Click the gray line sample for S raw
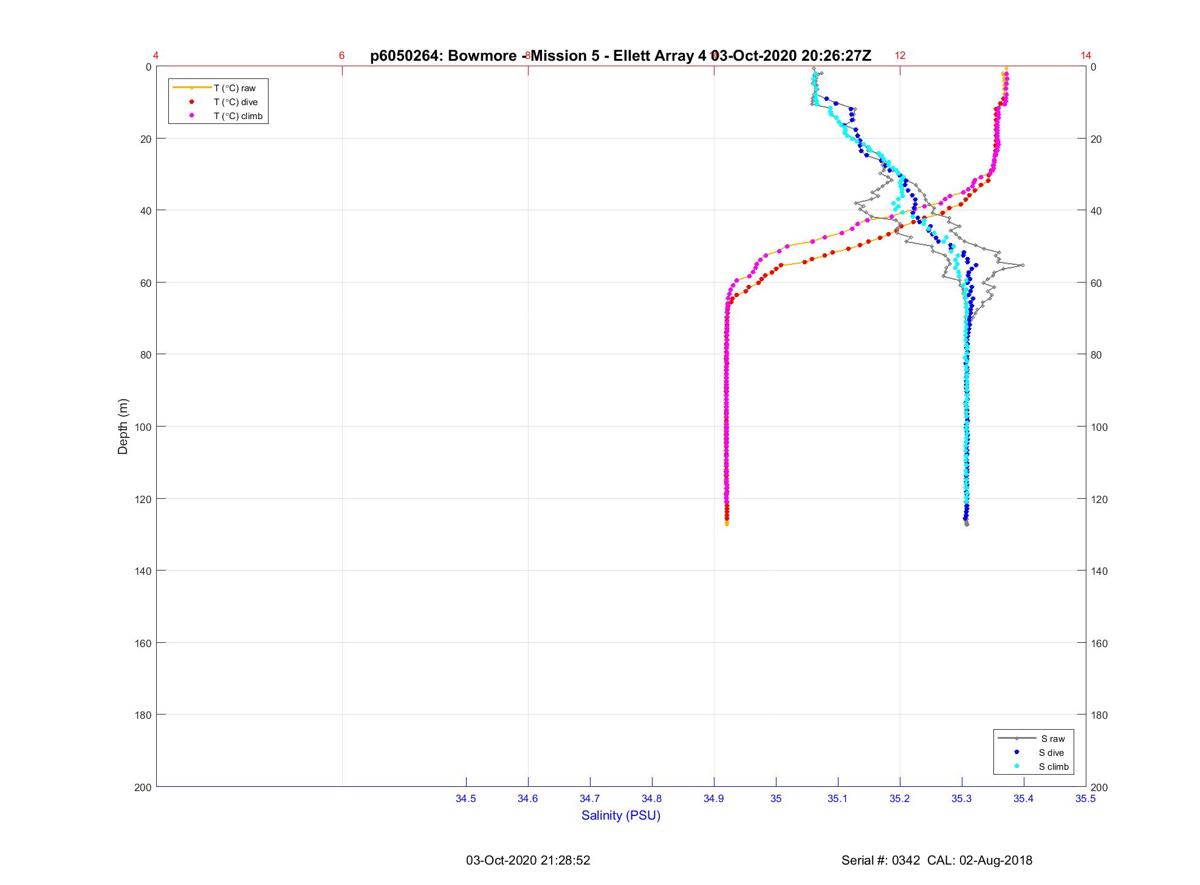The width and height of the screenshot is (1200, 885). point(1017,738)
